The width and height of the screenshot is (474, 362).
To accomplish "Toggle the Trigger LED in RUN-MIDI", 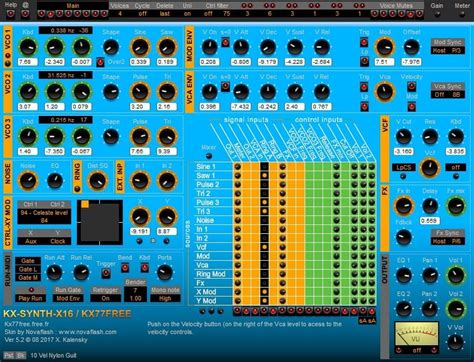I will pyautogui.click(x=106, y=273).
